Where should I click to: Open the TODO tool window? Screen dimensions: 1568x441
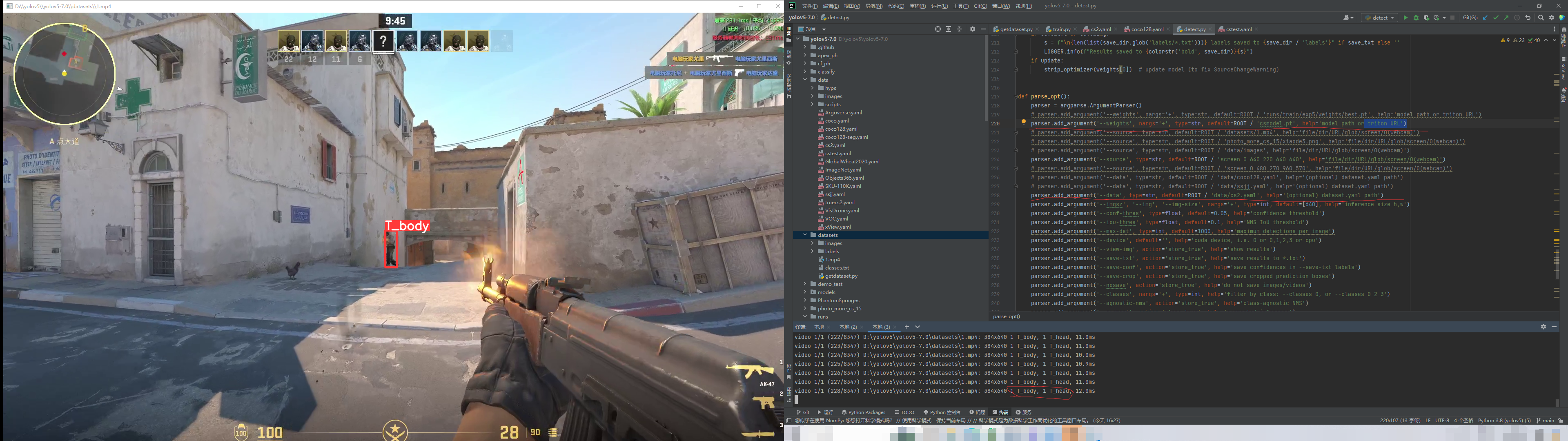904,412
